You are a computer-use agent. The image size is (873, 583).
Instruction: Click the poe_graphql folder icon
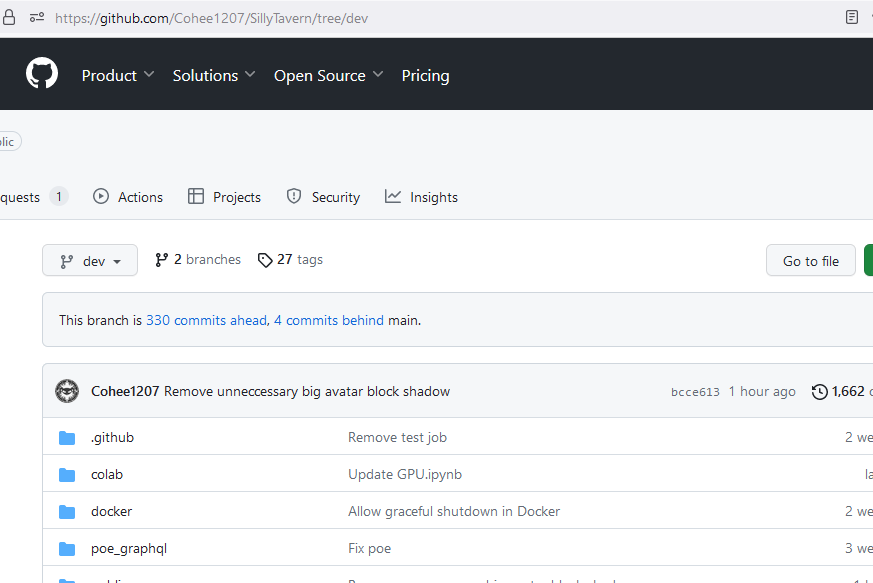[x=67, y=548]
